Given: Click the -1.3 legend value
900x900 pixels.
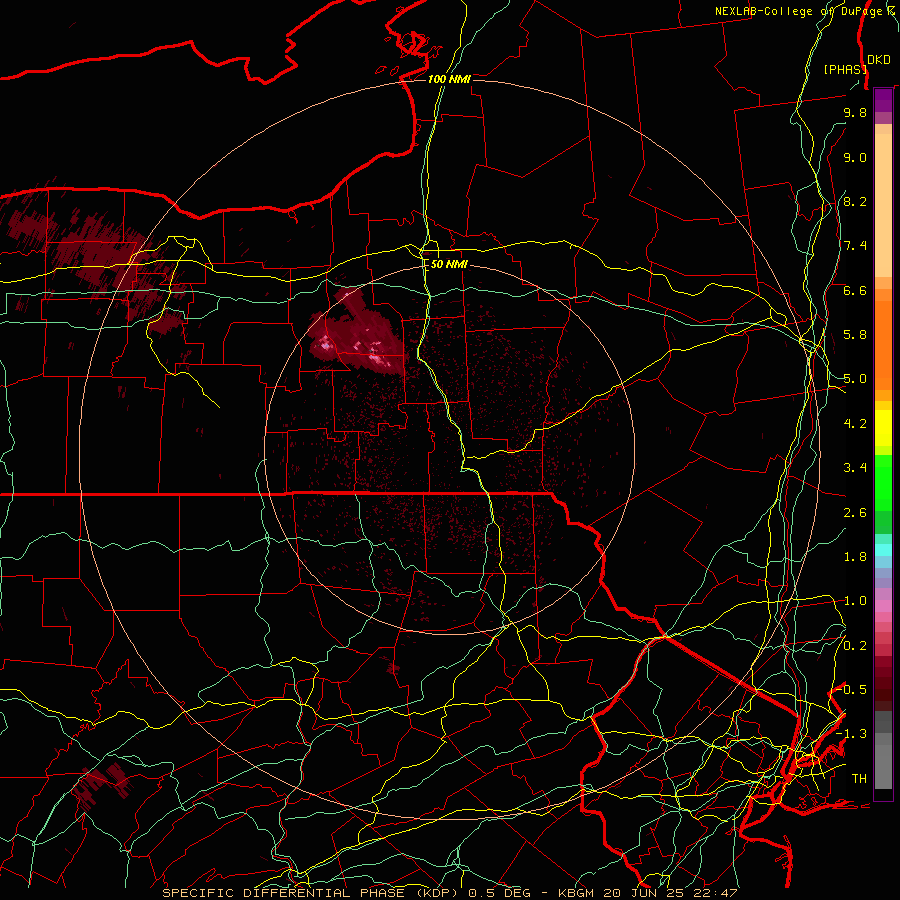Looking at the screenshot, I should [852, 734].
